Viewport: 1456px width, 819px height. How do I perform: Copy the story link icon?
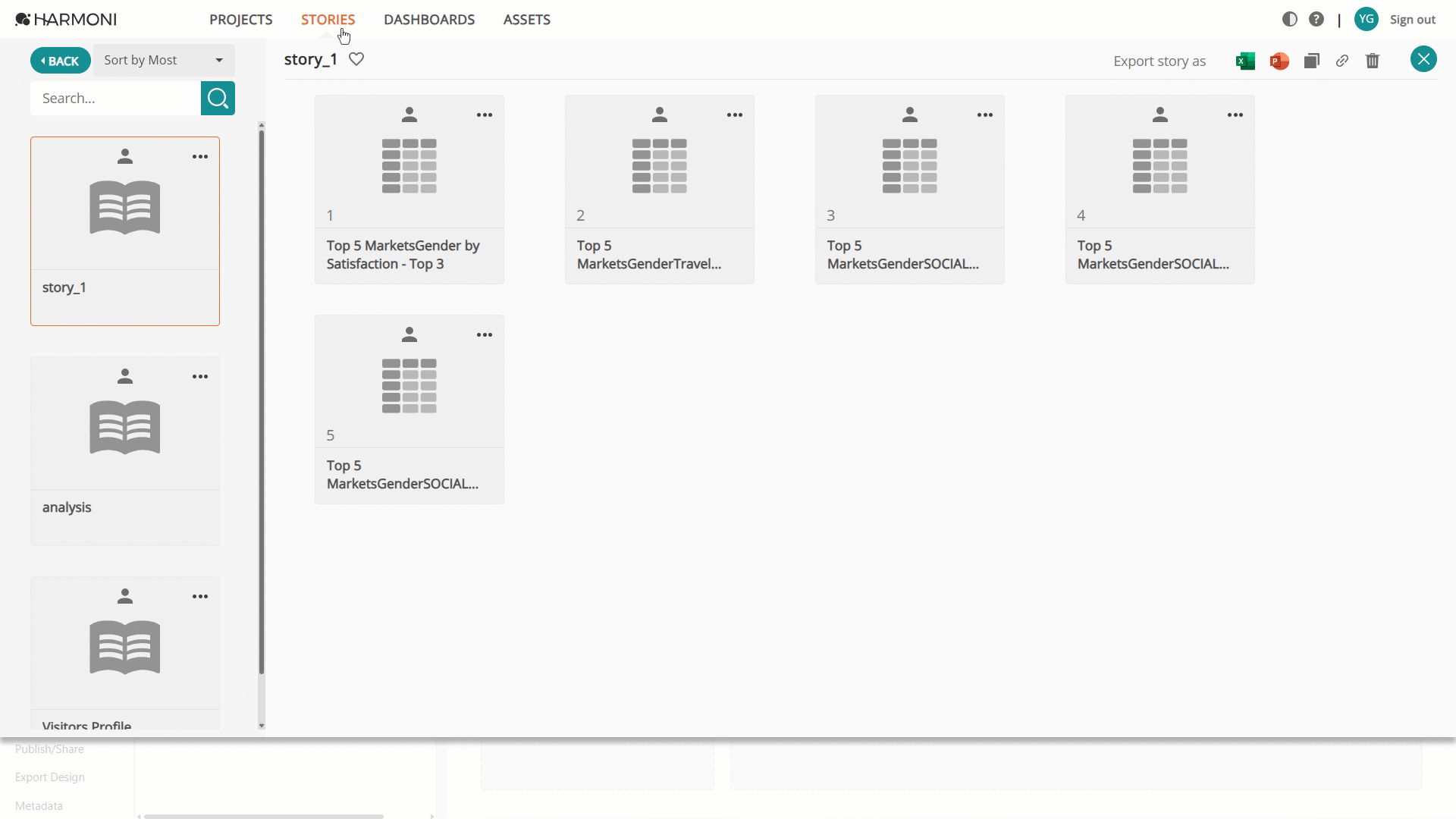pos(1342,61)
